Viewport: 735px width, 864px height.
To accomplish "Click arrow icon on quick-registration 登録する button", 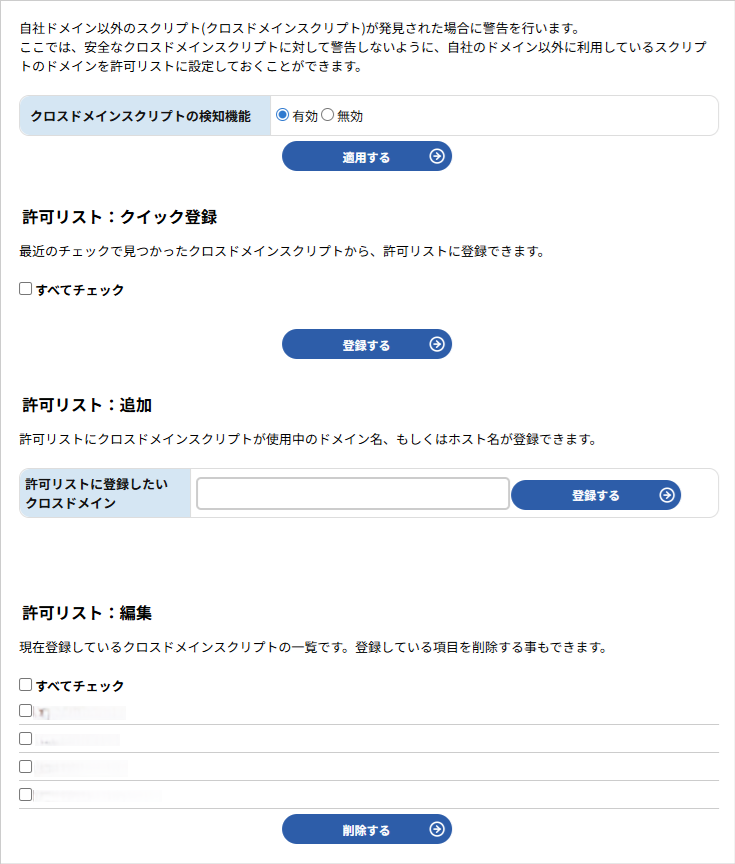I will click(437, 344).
